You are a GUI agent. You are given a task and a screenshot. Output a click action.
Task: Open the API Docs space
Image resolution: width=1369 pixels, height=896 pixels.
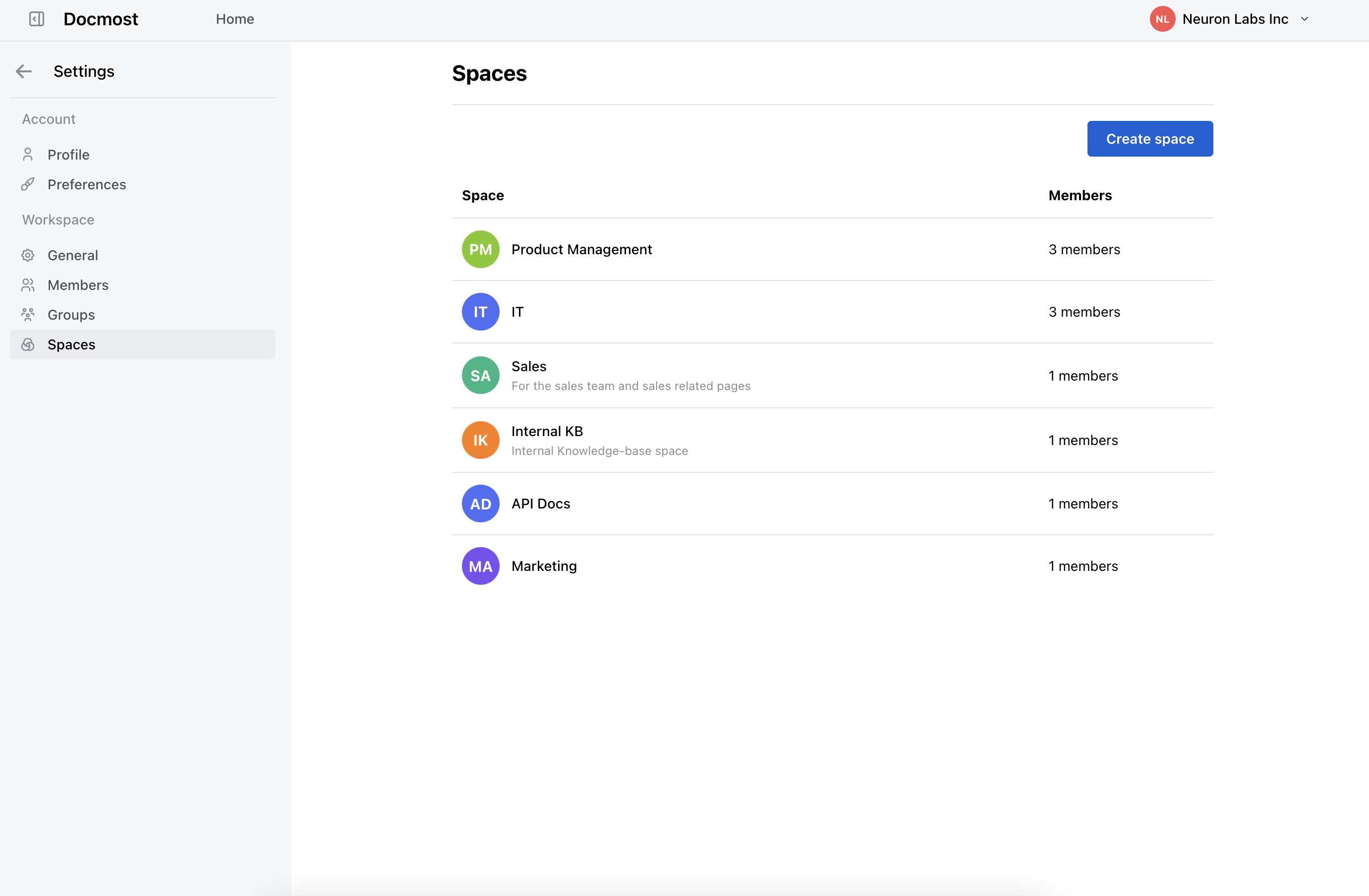[x=832, y=504]
